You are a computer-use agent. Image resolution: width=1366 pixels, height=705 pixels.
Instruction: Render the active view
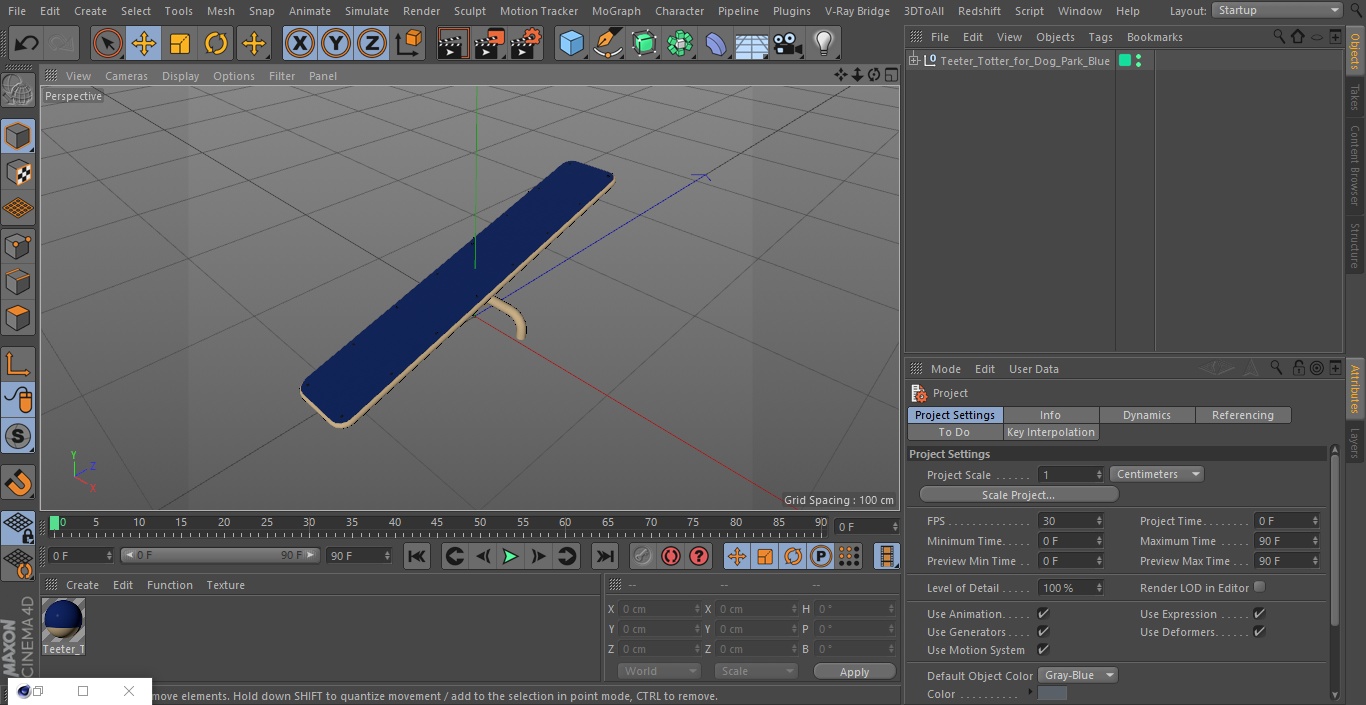point(453,43)
